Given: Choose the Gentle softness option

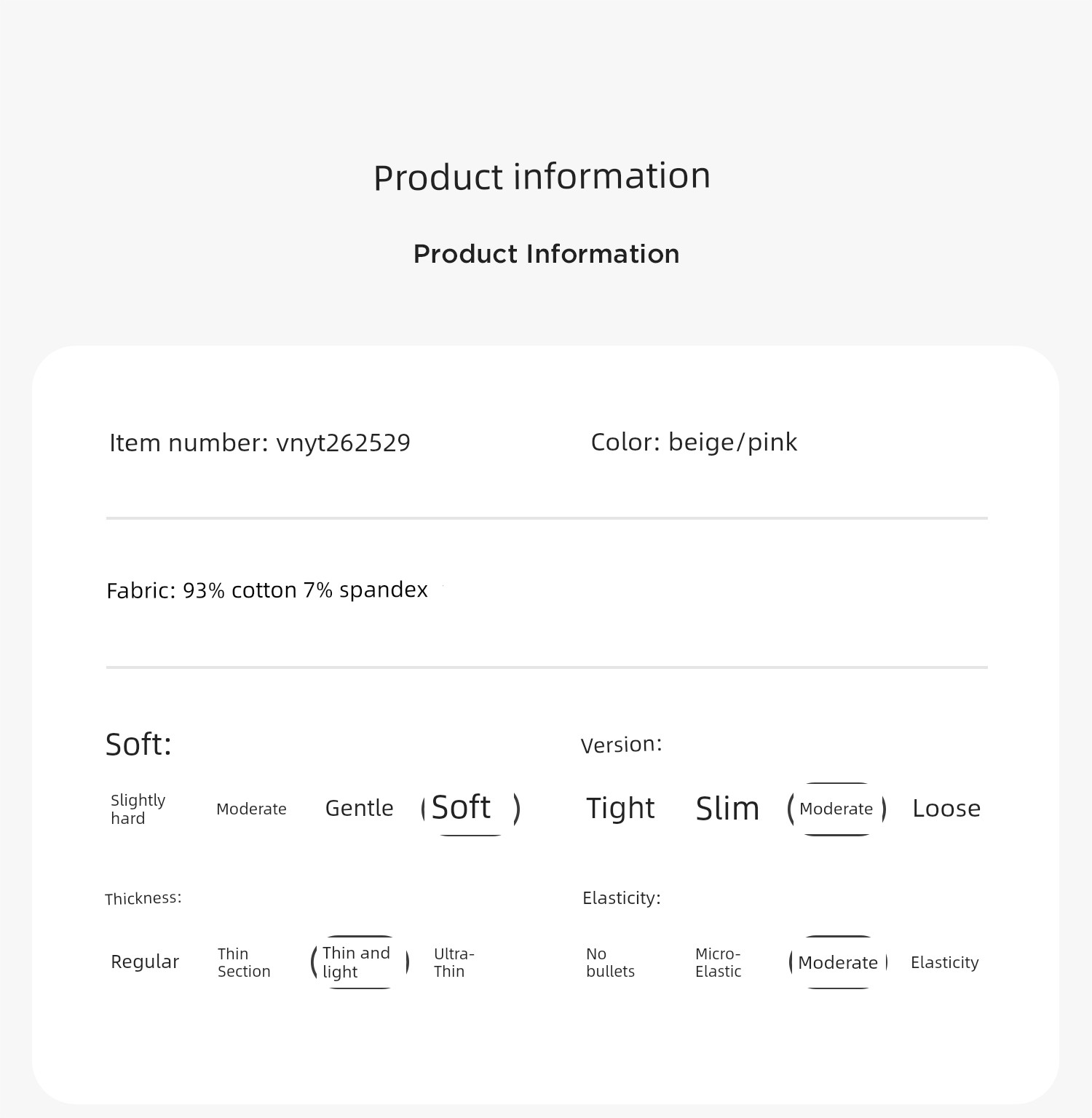Looking at the screenshot, I should click(359, 809).
